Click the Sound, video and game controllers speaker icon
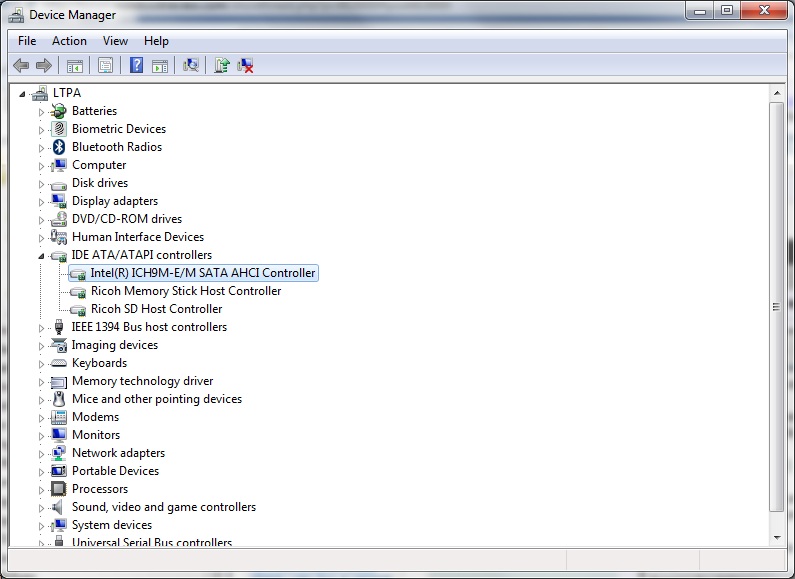The height and width of the screenshot is (579, 795). [x=58, y=507]
